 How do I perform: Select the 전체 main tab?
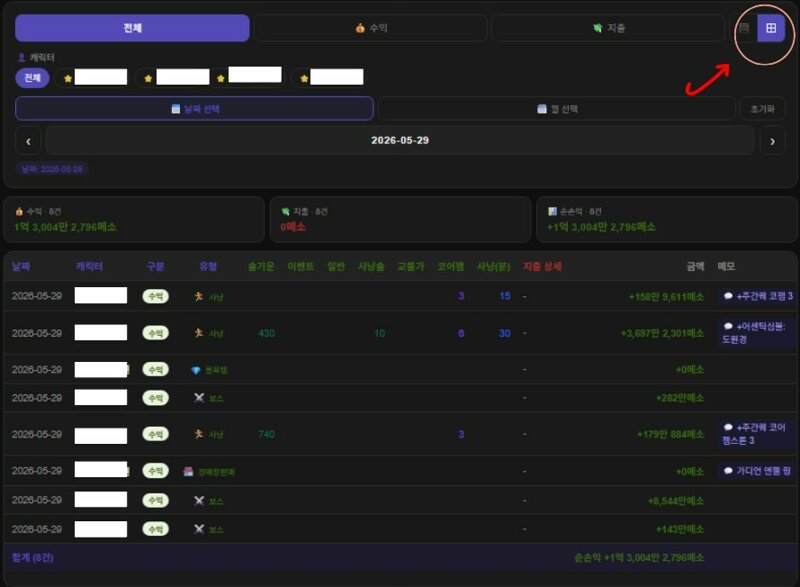click(132, 28)
